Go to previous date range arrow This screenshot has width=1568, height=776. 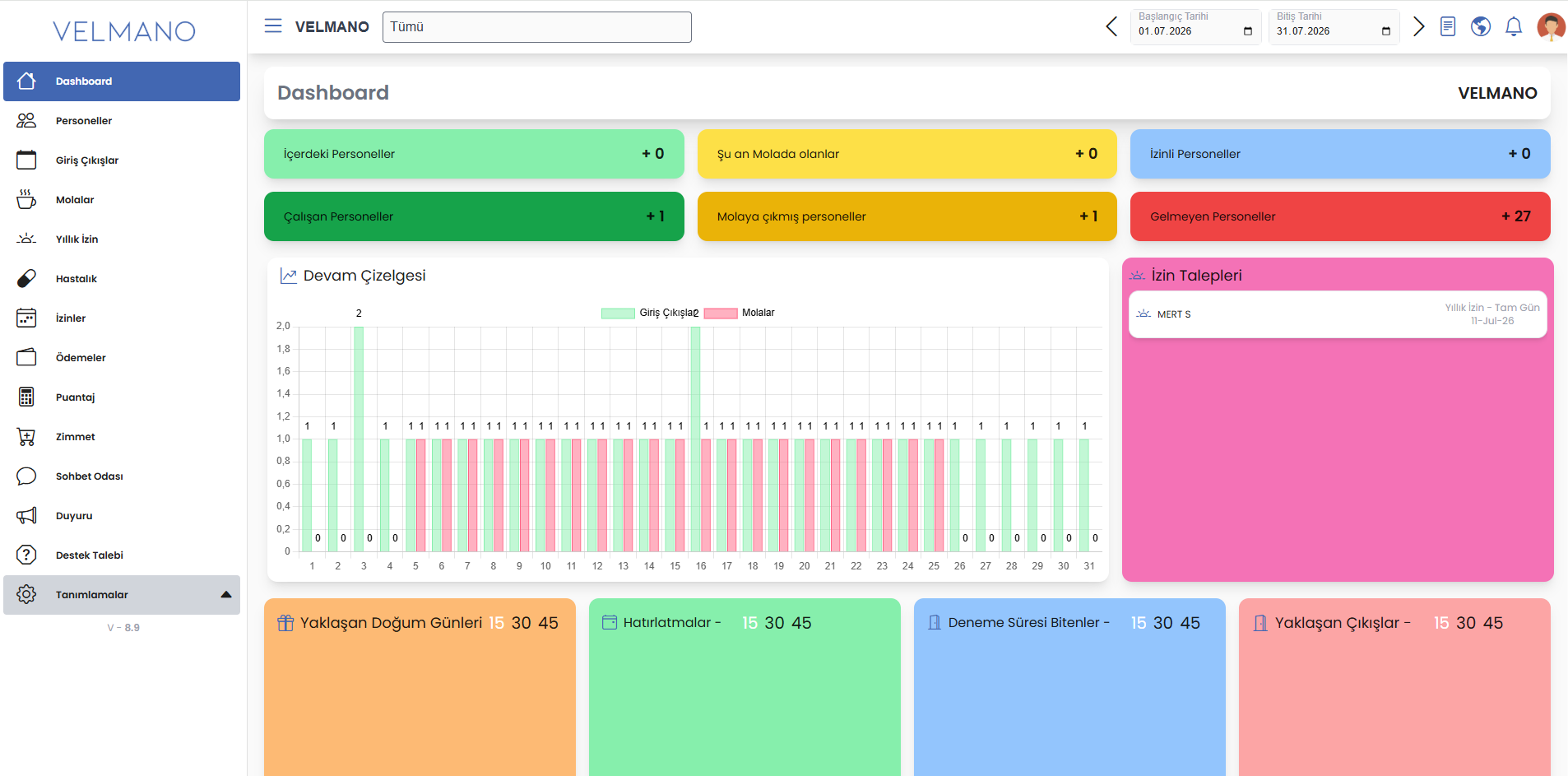tap(1111, 26)
